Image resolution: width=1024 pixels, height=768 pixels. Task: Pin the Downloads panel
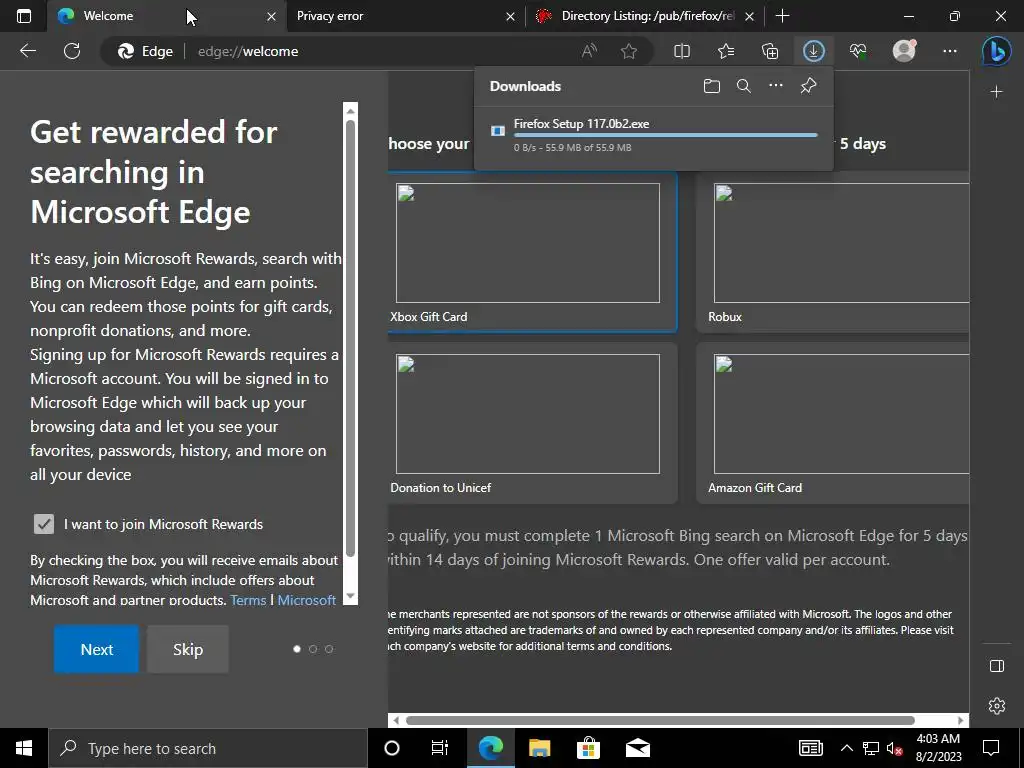click(x=808, y=86)
